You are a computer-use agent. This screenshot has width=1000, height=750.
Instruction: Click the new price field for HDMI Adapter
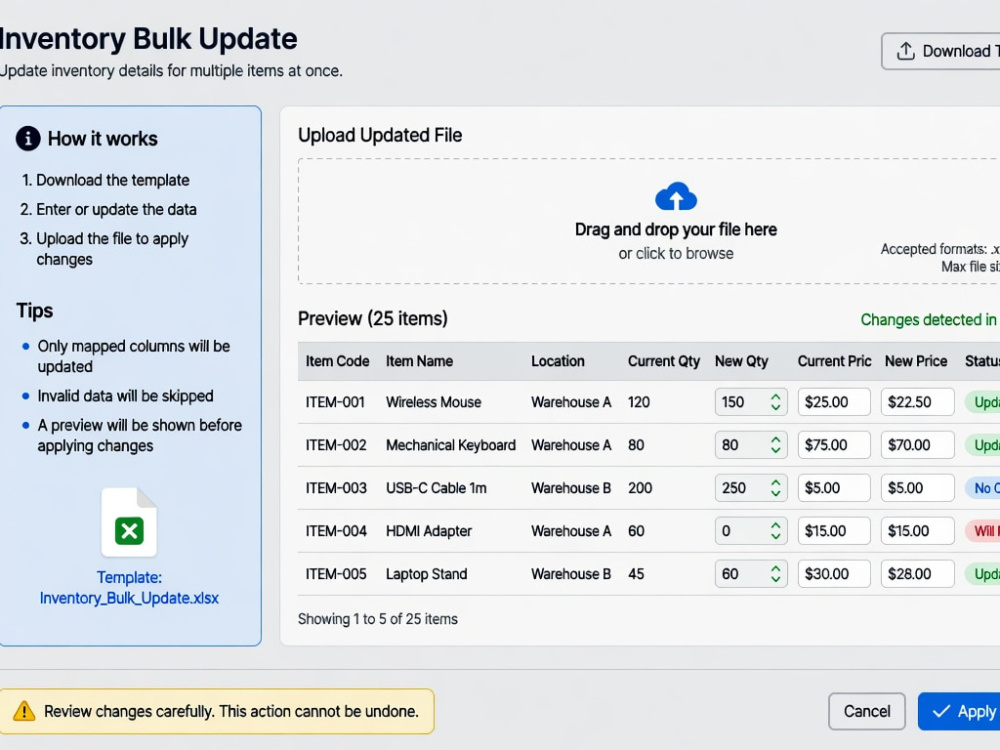tap(918, 531)
